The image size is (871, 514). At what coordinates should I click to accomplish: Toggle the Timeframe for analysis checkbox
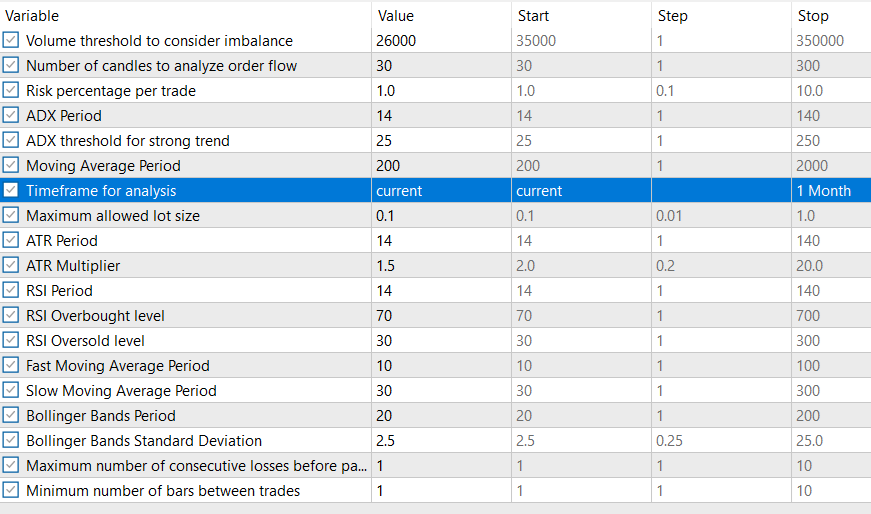11,191
